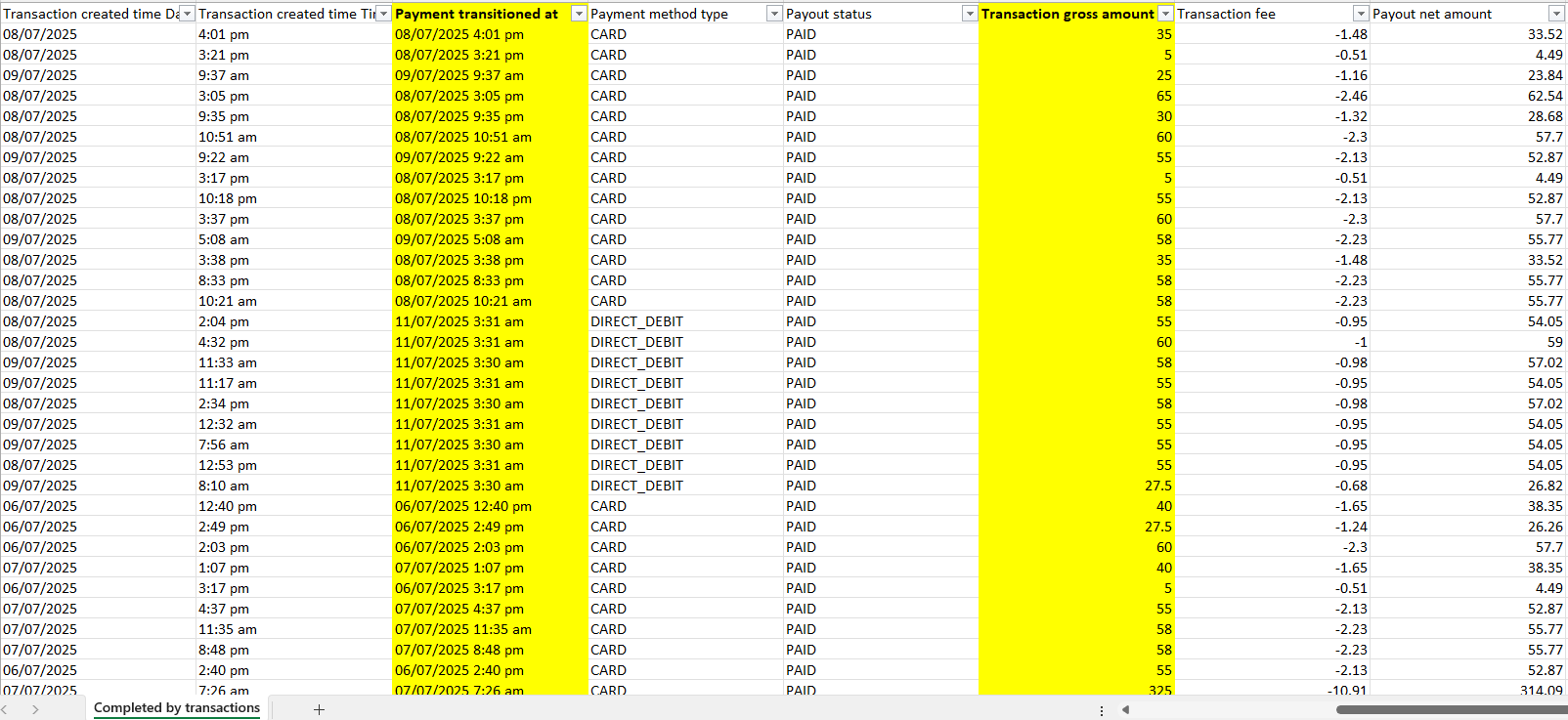Select the time cell 12:40 pm
Viewport: 1568px width, 720px height.
pos(294,506)
